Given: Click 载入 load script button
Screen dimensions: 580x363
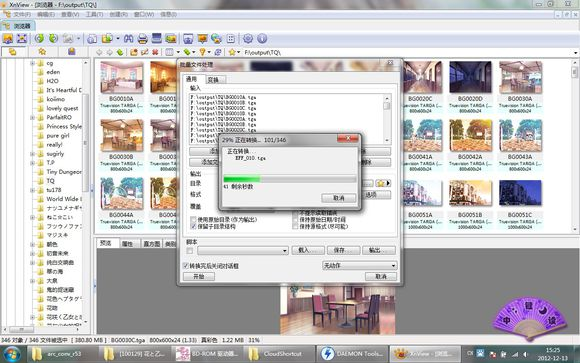Looking at the screenshot, I should [x=308, y=251].
